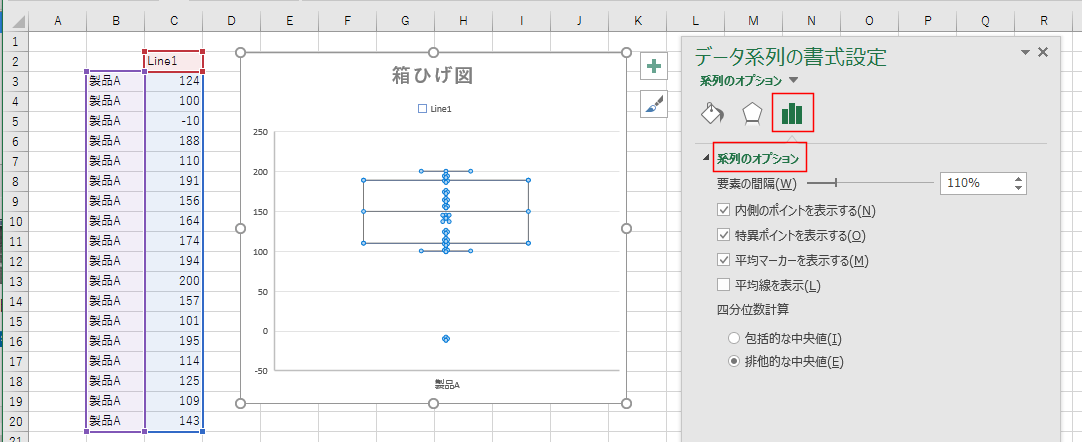1082x442 pixels.
Task: Select cell with value 195
Action: pyautogui.click(x=174, y=341)
